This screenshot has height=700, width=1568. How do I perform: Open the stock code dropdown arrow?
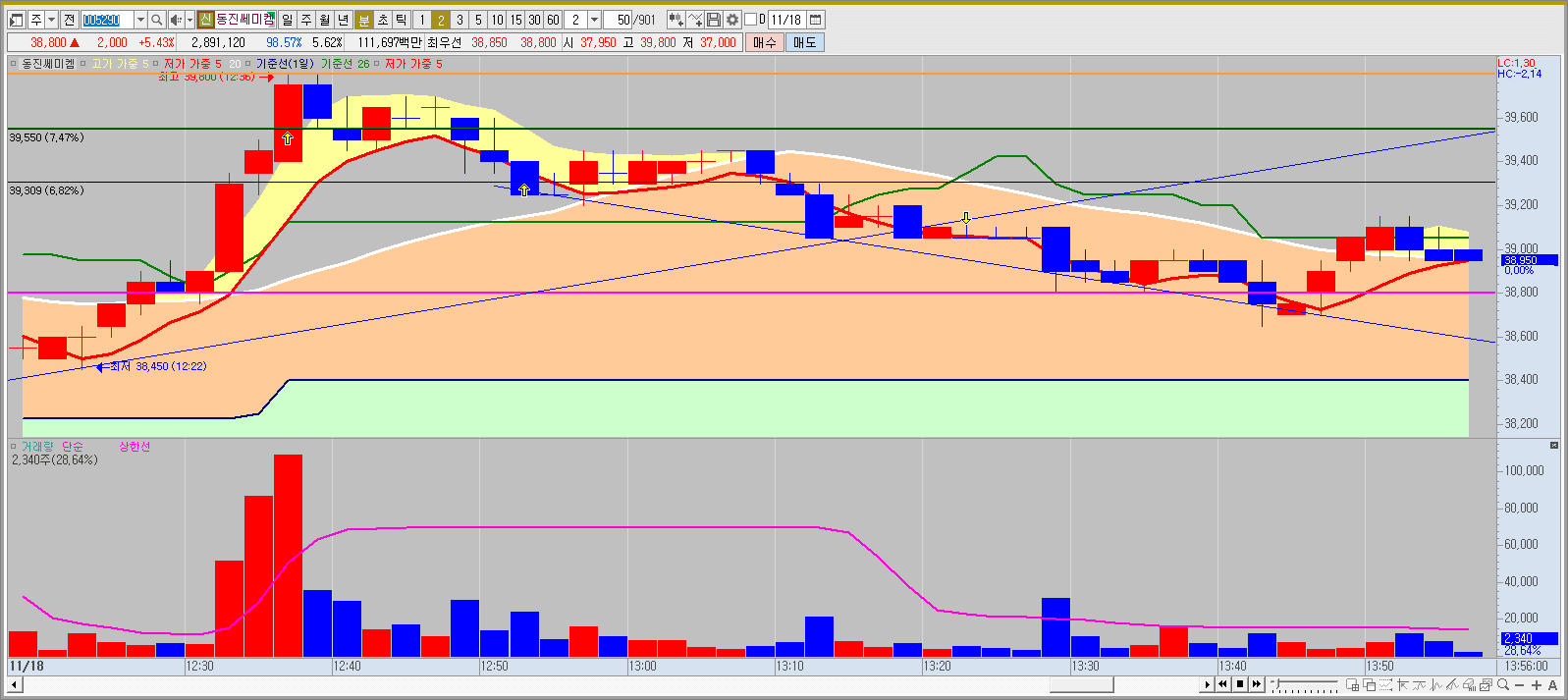(x=140, y=20)
